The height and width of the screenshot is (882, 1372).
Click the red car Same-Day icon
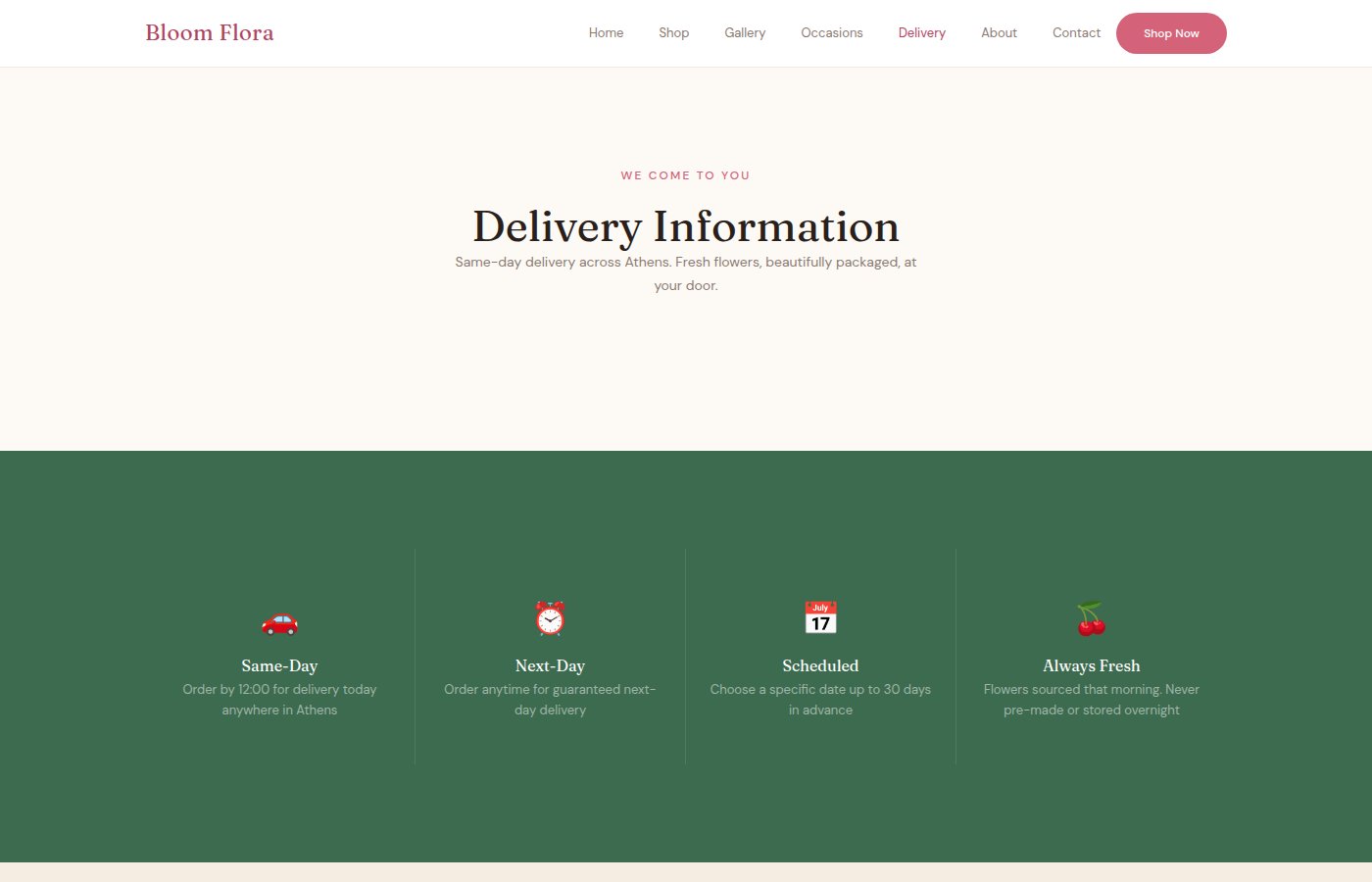click(x=279, y=620)
